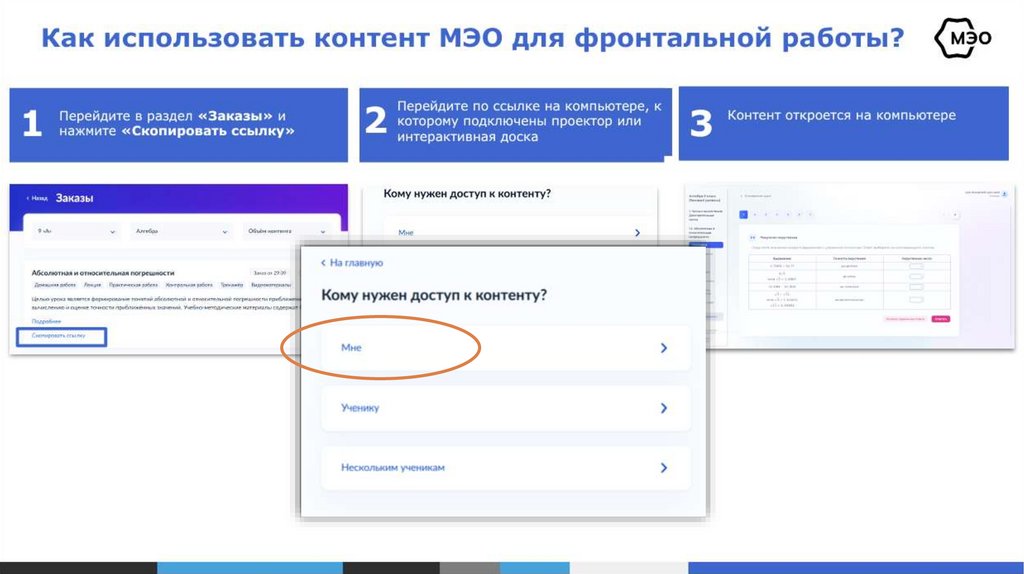Select the «Заказы» page heading
This screenshot has height=574, width=1024.
[x=74, y=198]
